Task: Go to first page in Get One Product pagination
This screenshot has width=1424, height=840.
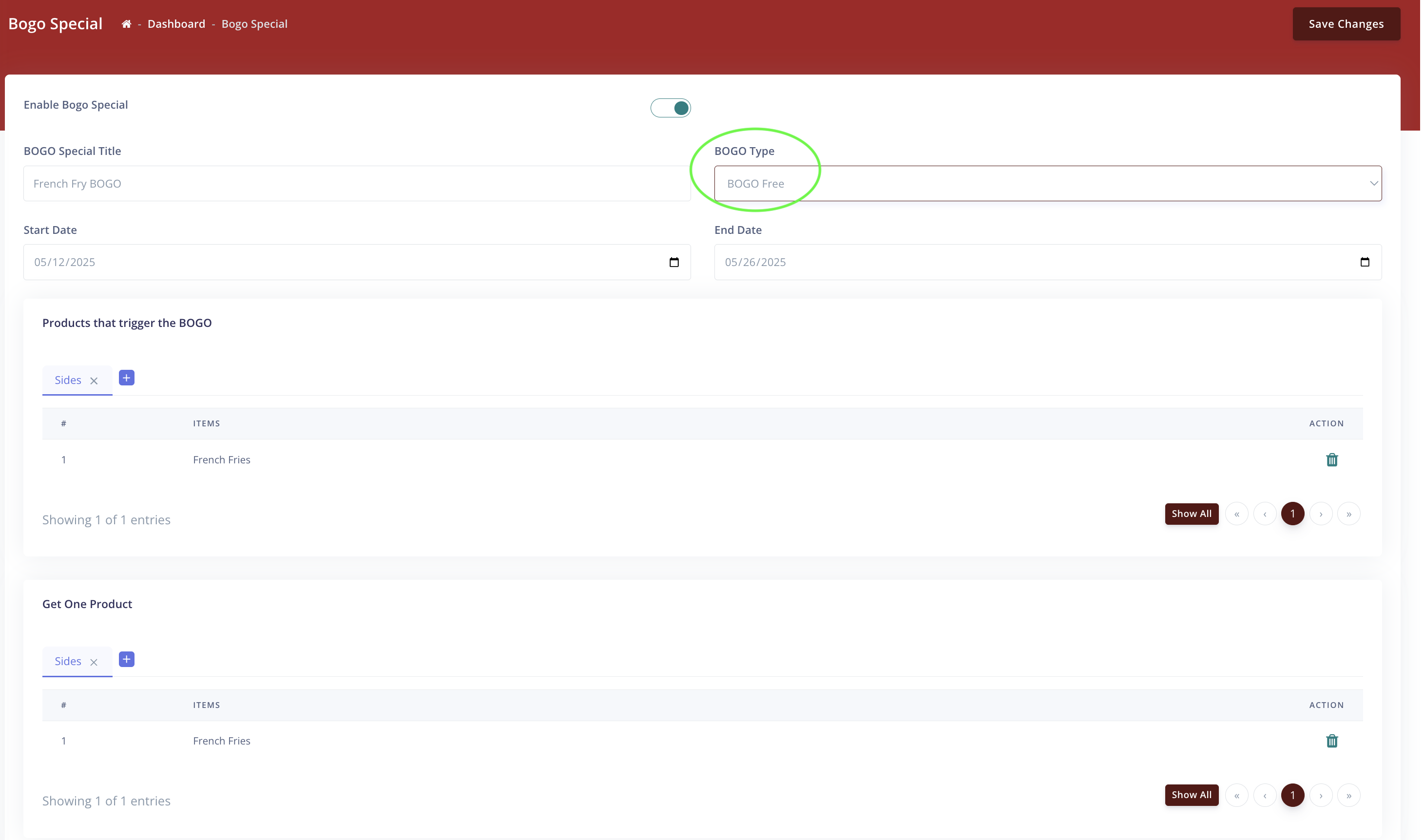Action: pyautogui.click(x=1237, y=795)
